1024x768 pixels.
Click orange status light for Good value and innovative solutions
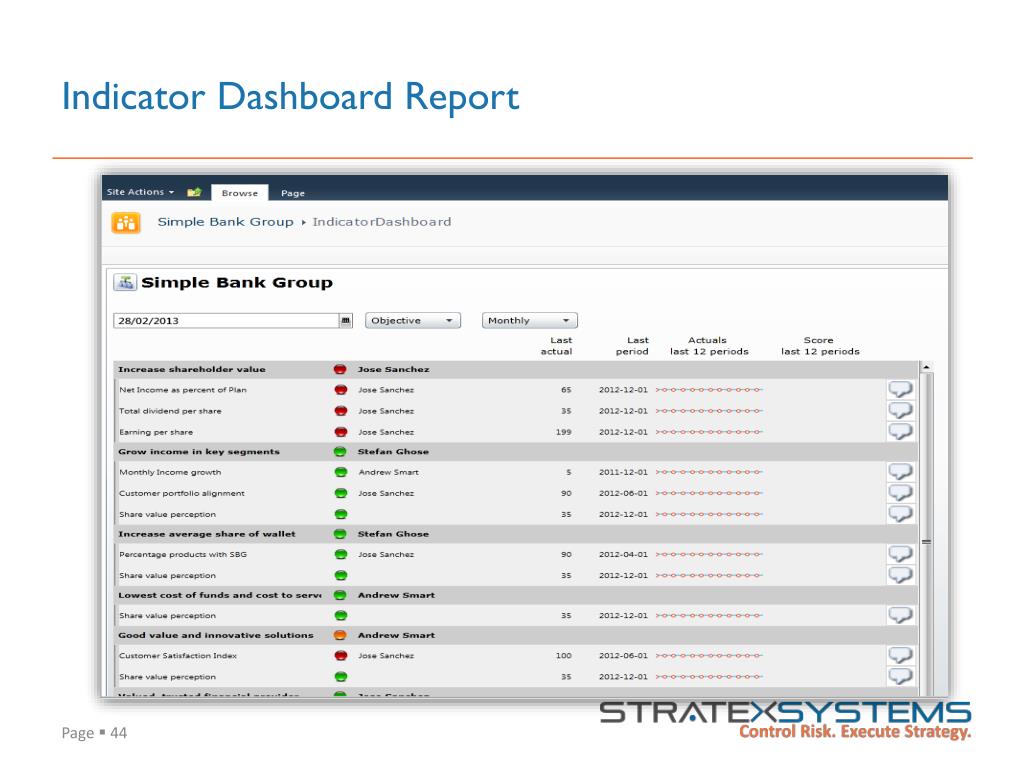(340, 635)
